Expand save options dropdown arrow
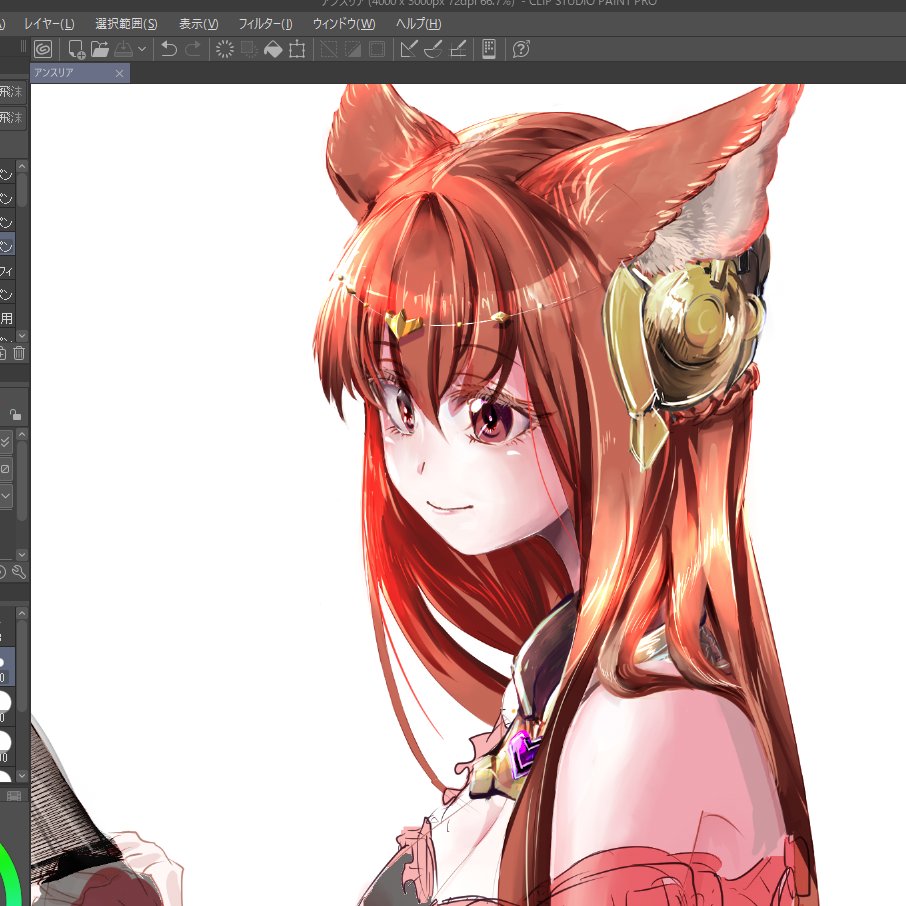This screenshot has height=906, width=906. [x=142, y=49]
